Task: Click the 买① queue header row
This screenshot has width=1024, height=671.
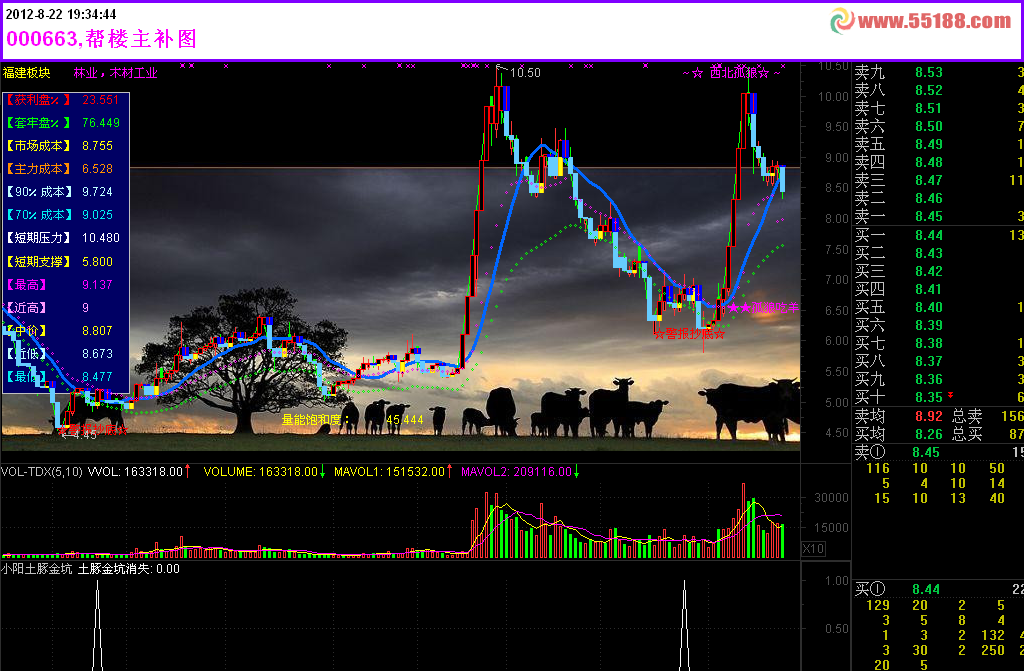Action: tap(938, 589)
